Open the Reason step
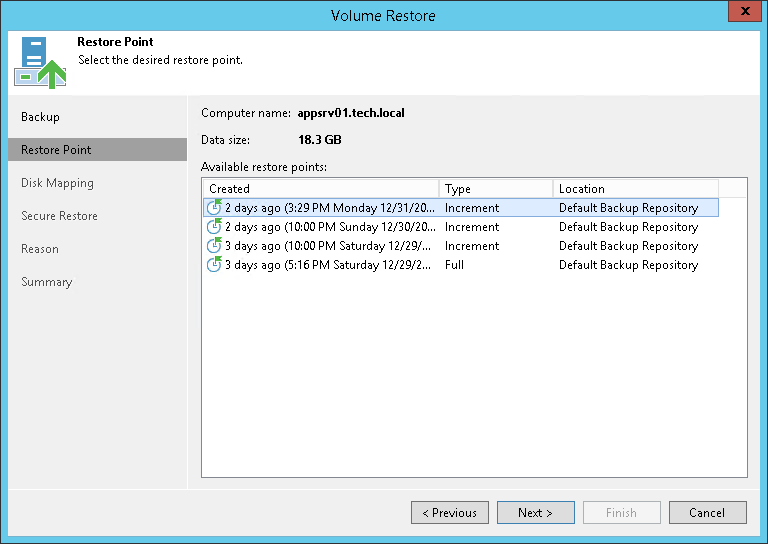768x544 pixels. 40,249
